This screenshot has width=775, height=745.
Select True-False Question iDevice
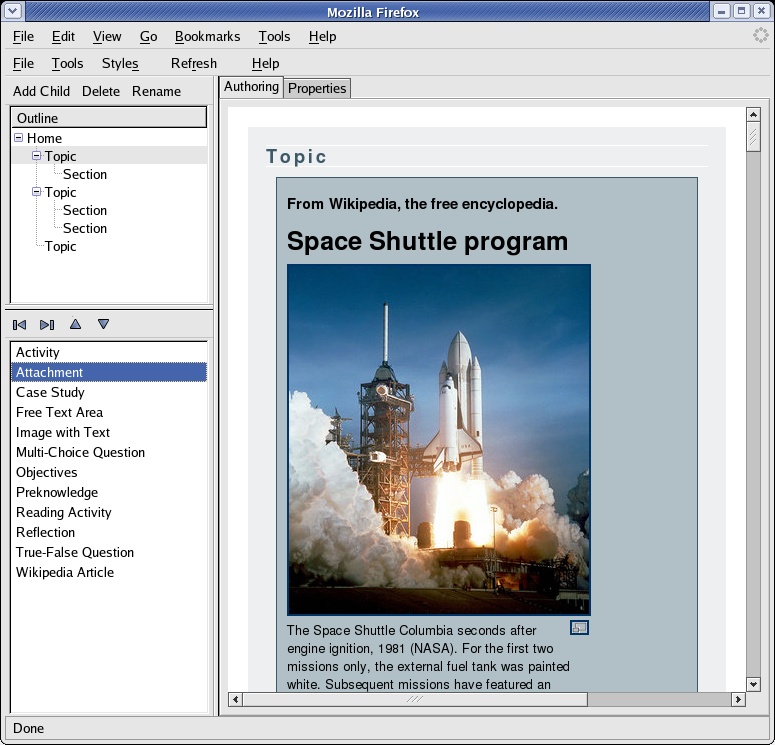109,552
